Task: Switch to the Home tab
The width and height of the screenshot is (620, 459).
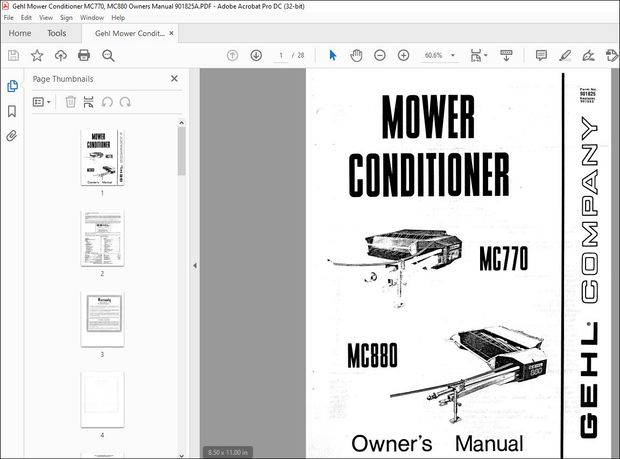Action: tap(20, 33)
